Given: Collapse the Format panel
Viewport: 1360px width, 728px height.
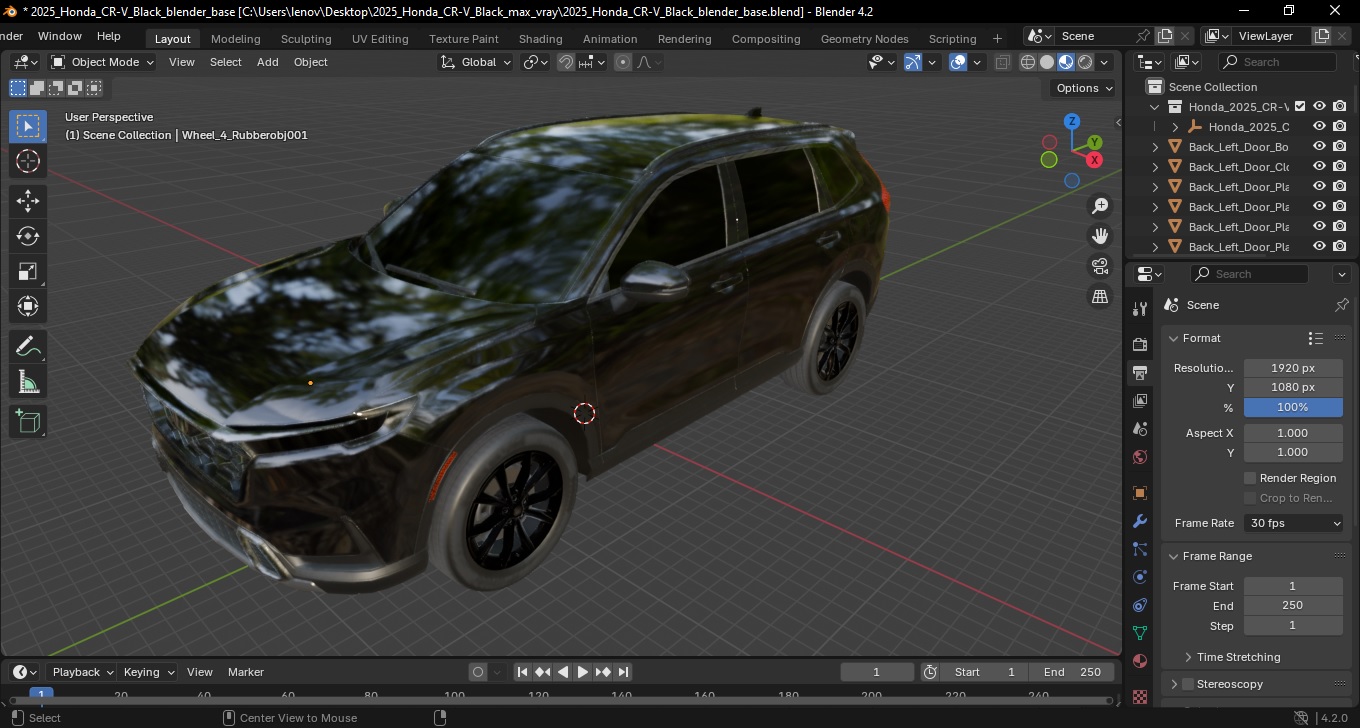Looking at the screenshot, I should (x=1175, y=338).
